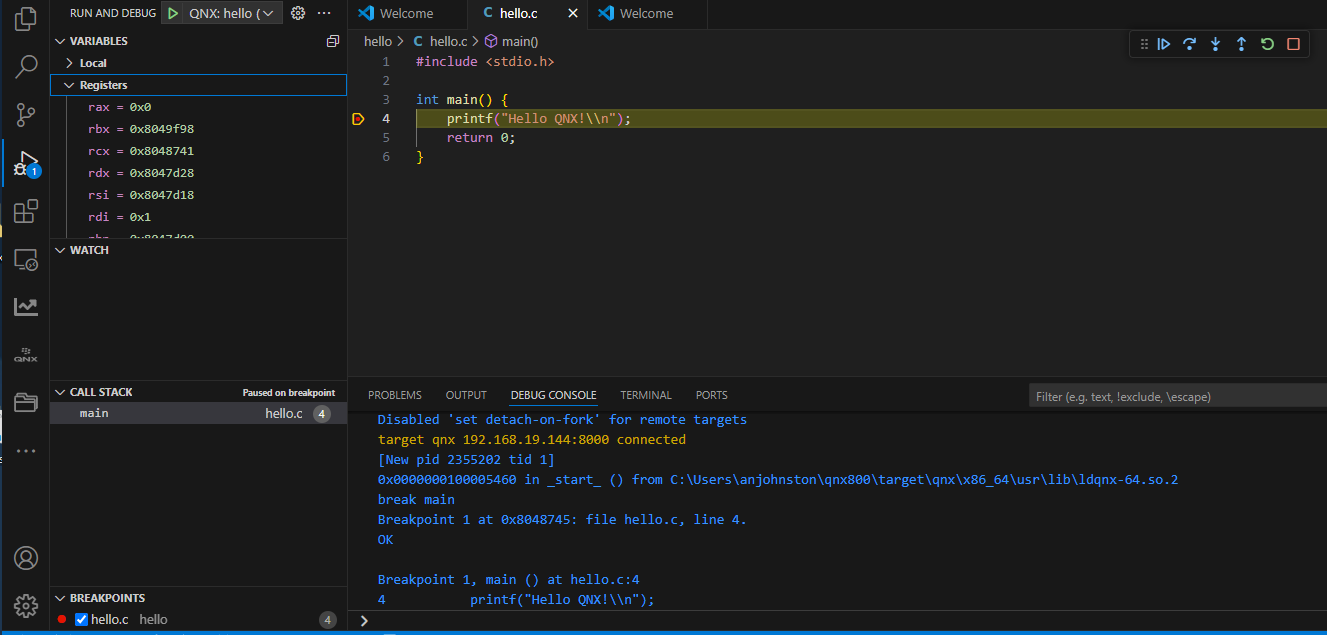Screen dimensions: 1327x635
Task: Open the chart graph view in activity bar
Action: [26, 307]
